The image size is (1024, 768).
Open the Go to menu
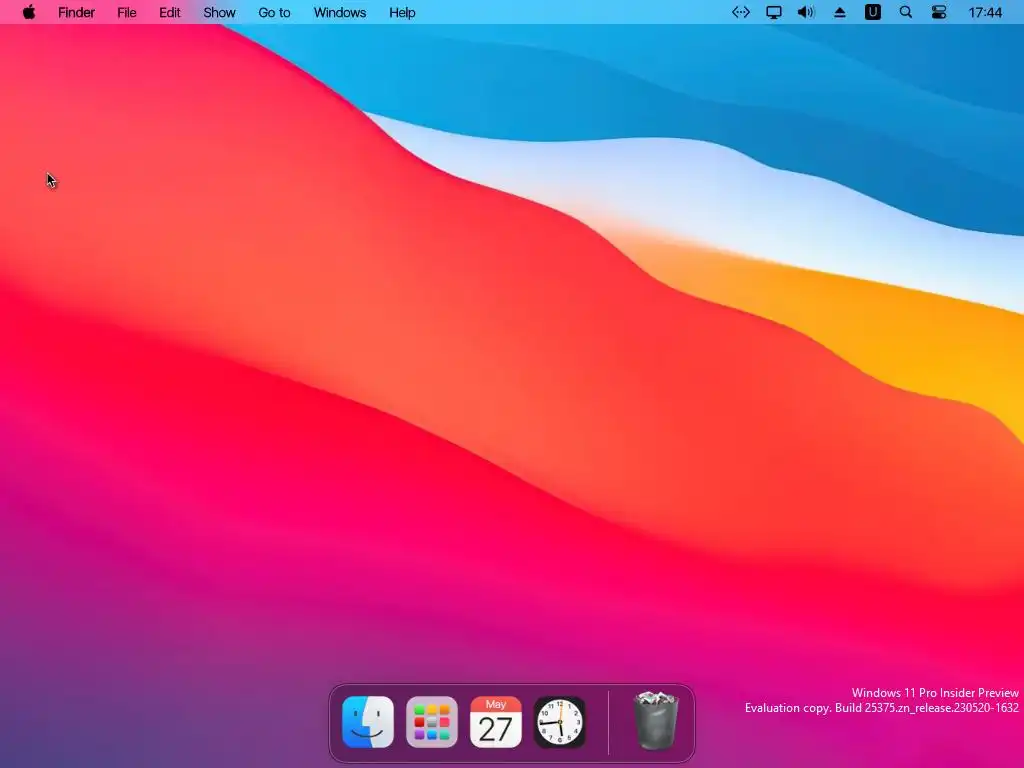(x=274, y=12)
